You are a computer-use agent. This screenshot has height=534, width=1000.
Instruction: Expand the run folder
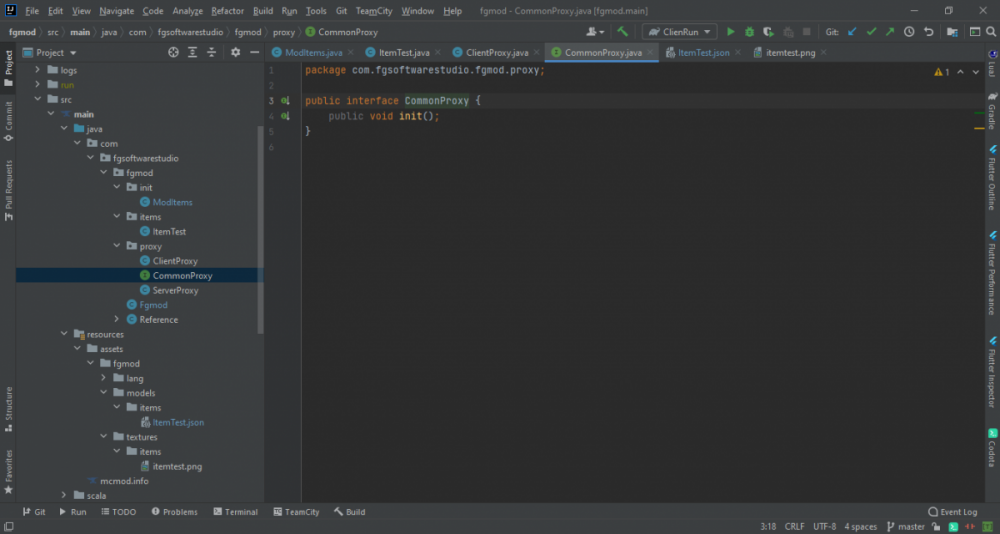(x=37, y=84)
